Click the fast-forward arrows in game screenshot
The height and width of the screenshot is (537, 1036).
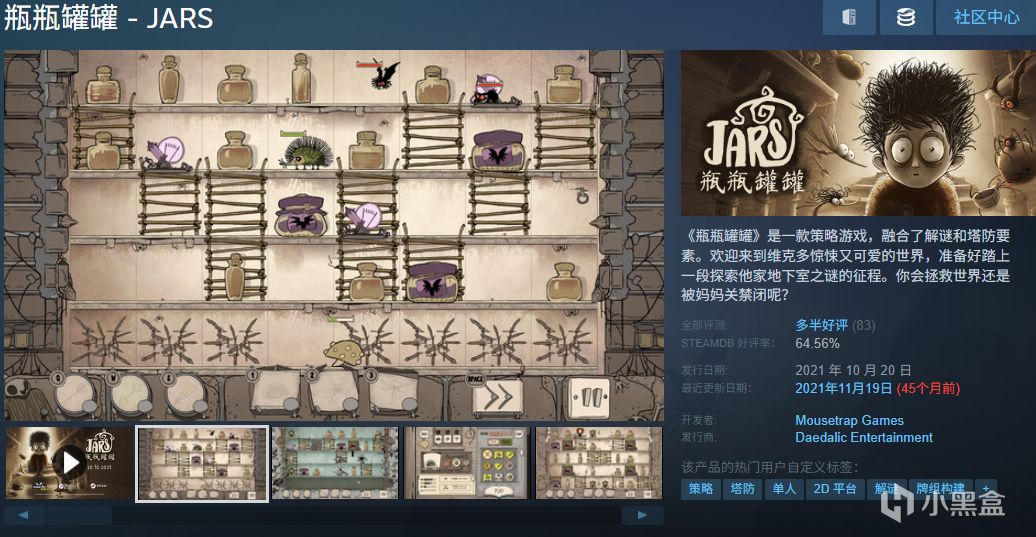(x=498, y=398)
